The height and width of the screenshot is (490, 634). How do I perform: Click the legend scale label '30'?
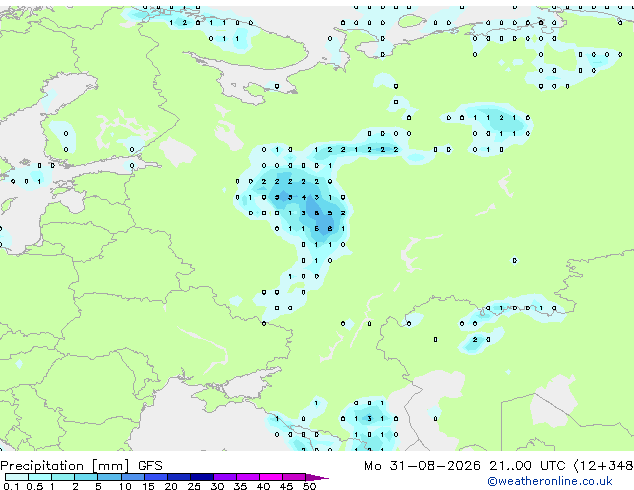tap(217, 486)
